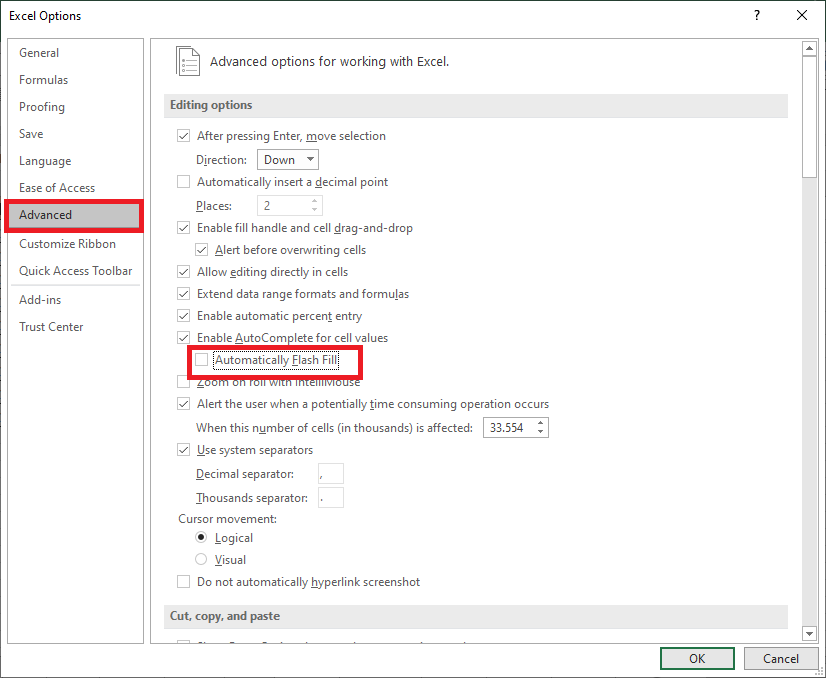Open the Direction dropdown showing Down
Screen dimensions: 826x678
[x=288, y=160]
